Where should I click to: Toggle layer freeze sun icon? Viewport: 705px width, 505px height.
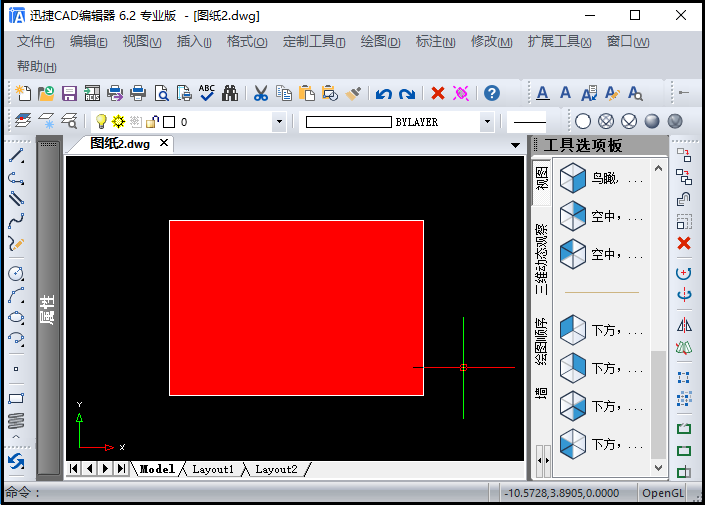(x=118, y=121)
